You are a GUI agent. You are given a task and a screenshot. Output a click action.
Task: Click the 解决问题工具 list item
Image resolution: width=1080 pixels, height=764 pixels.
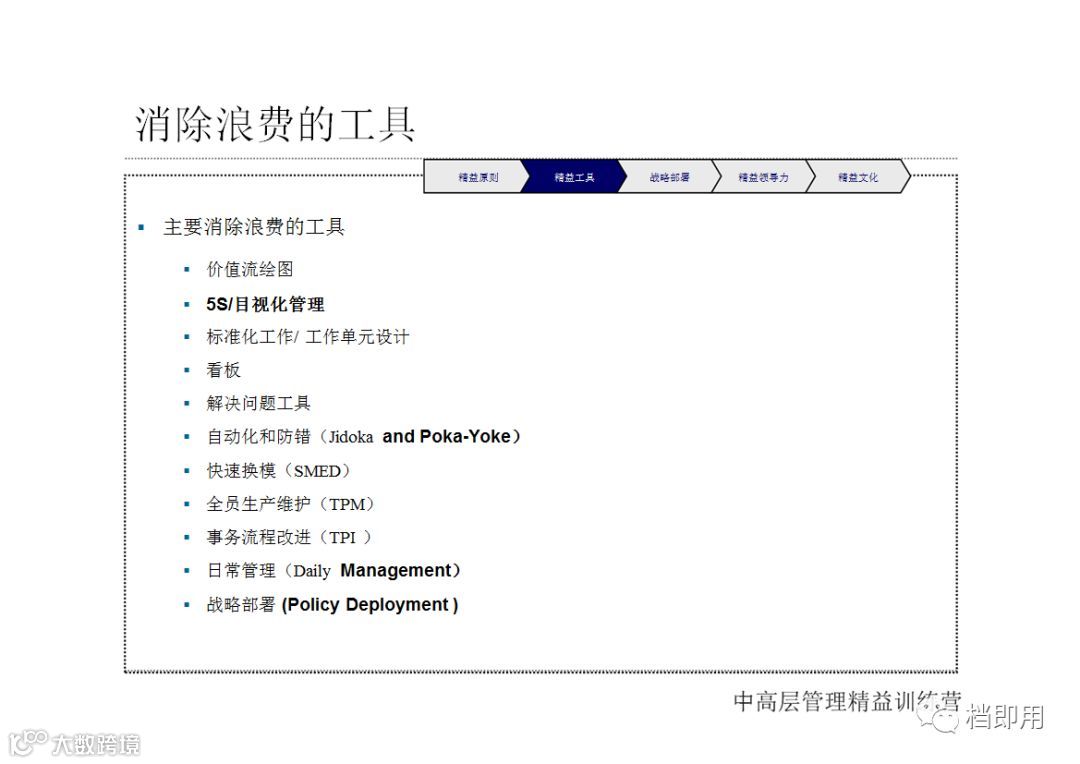[258, 404]
